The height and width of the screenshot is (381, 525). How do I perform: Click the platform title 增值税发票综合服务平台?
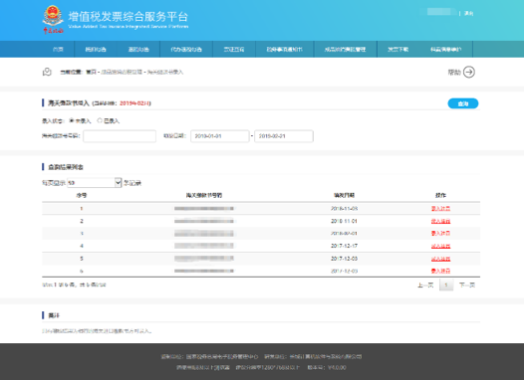click(128, 16)
